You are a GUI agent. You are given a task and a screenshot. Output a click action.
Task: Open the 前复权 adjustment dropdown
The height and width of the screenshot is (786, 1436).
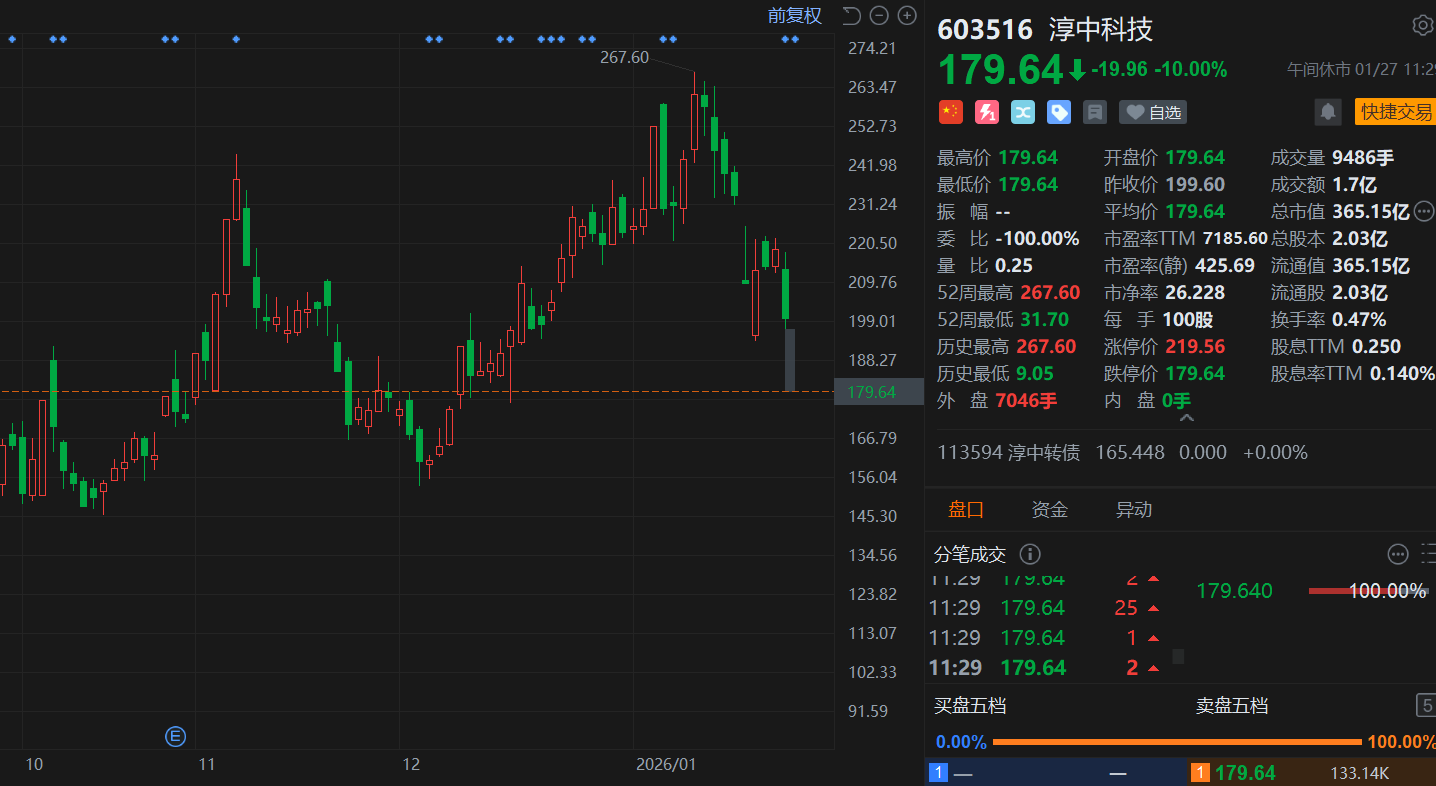coord(794,15)
